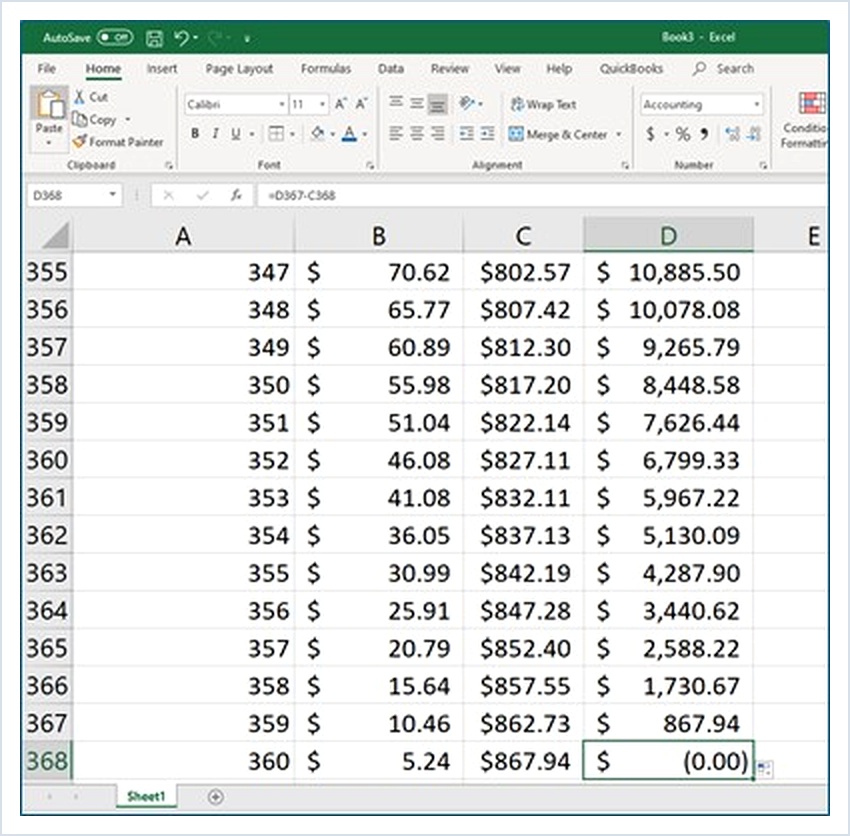This screenshot has height=836, width=850.
Task: Click the Fill Color paint bucket
Action: [x=318, y=133]
